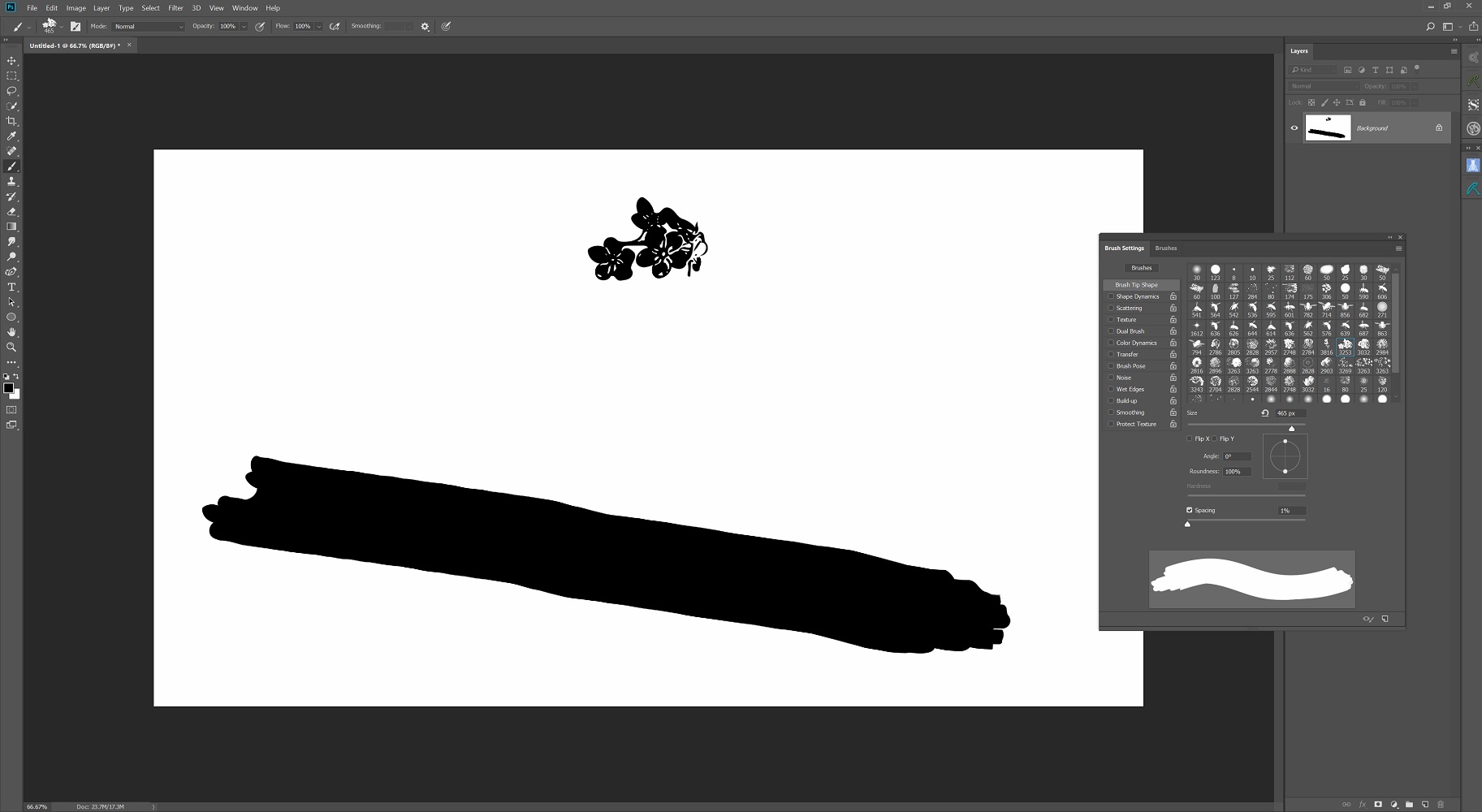Click the Brushes button in Brush Settings
Image resolution: width=1482 pixels, height=812 pixels.
pos(1141,268)
